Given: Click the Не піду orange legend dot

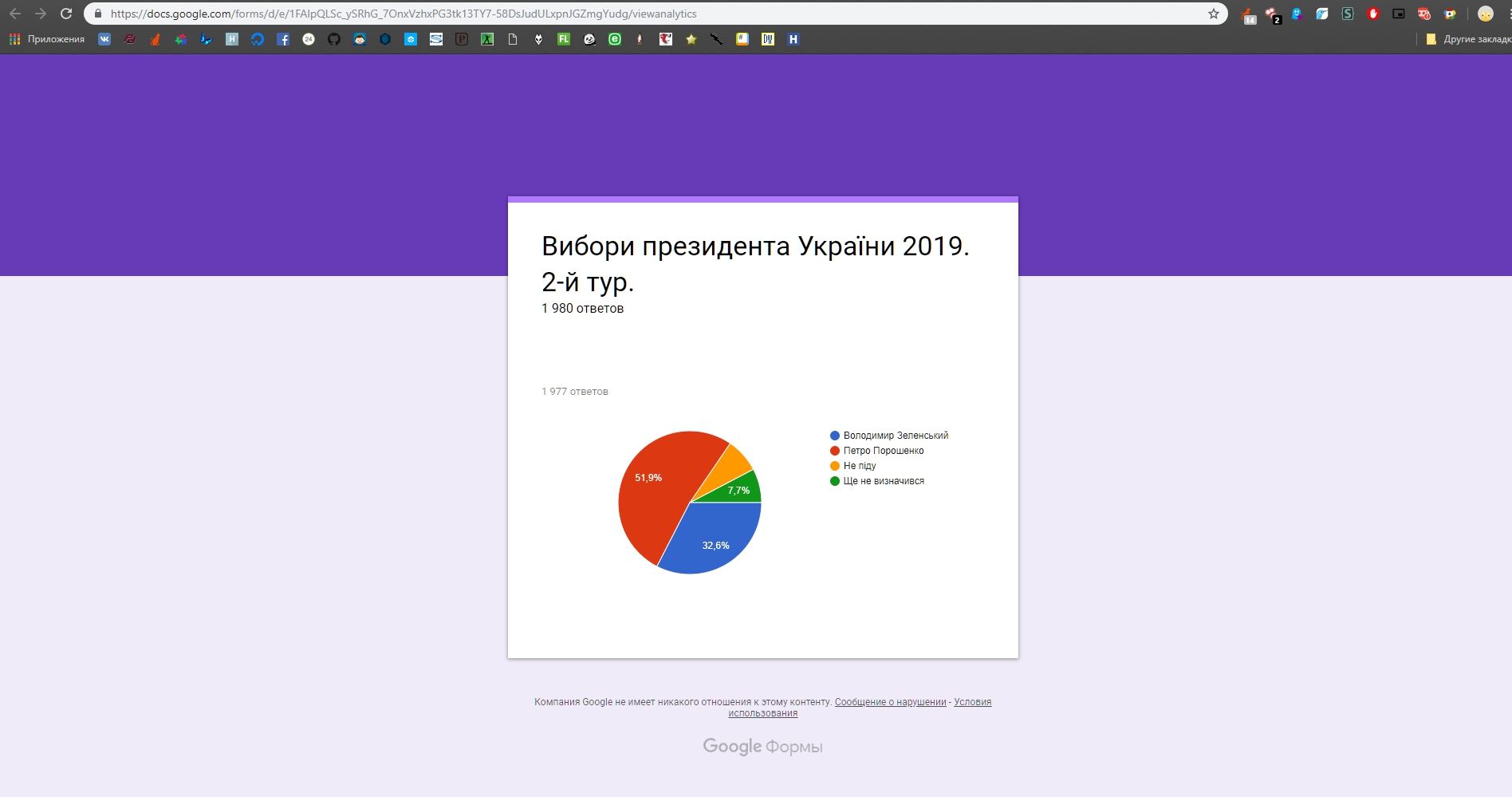Looking at the screenshot, I should (x=835, y=466).
